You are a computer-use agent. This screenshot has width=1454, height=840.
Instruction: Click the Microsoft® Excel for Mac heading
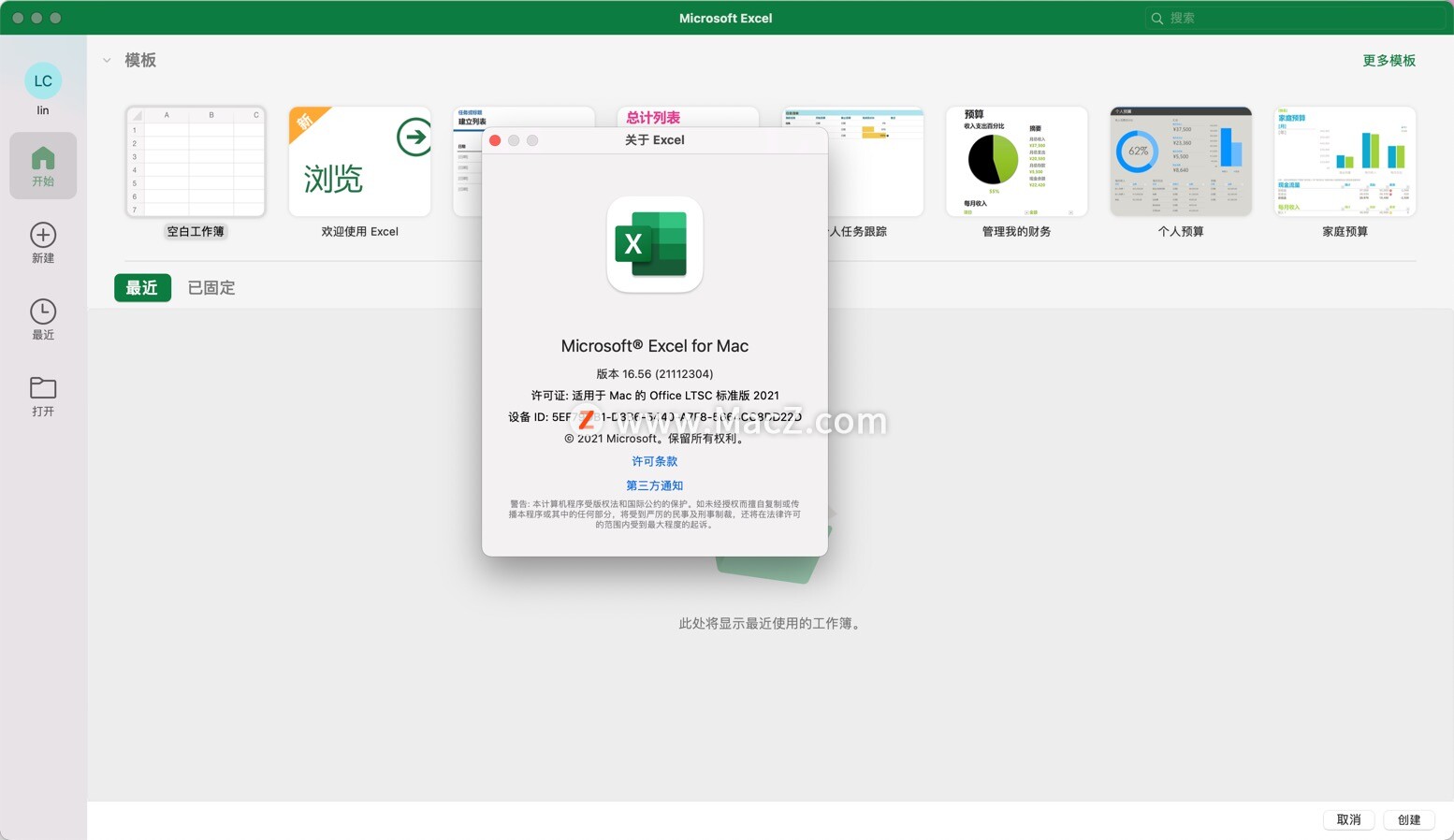click(x=655, y=345)
